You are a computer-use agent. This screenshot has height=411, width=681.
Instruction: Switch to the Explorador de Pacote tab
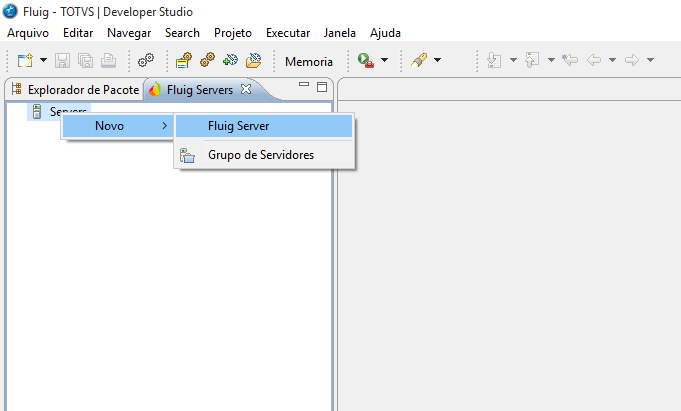[x=75, y=89]
